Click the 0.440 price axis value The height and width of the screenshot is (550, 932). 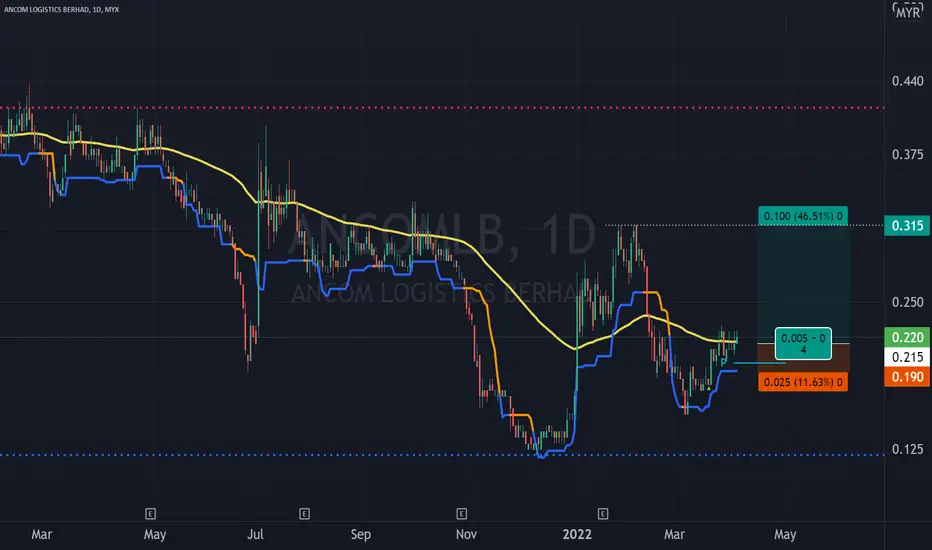tap(908, 81)
